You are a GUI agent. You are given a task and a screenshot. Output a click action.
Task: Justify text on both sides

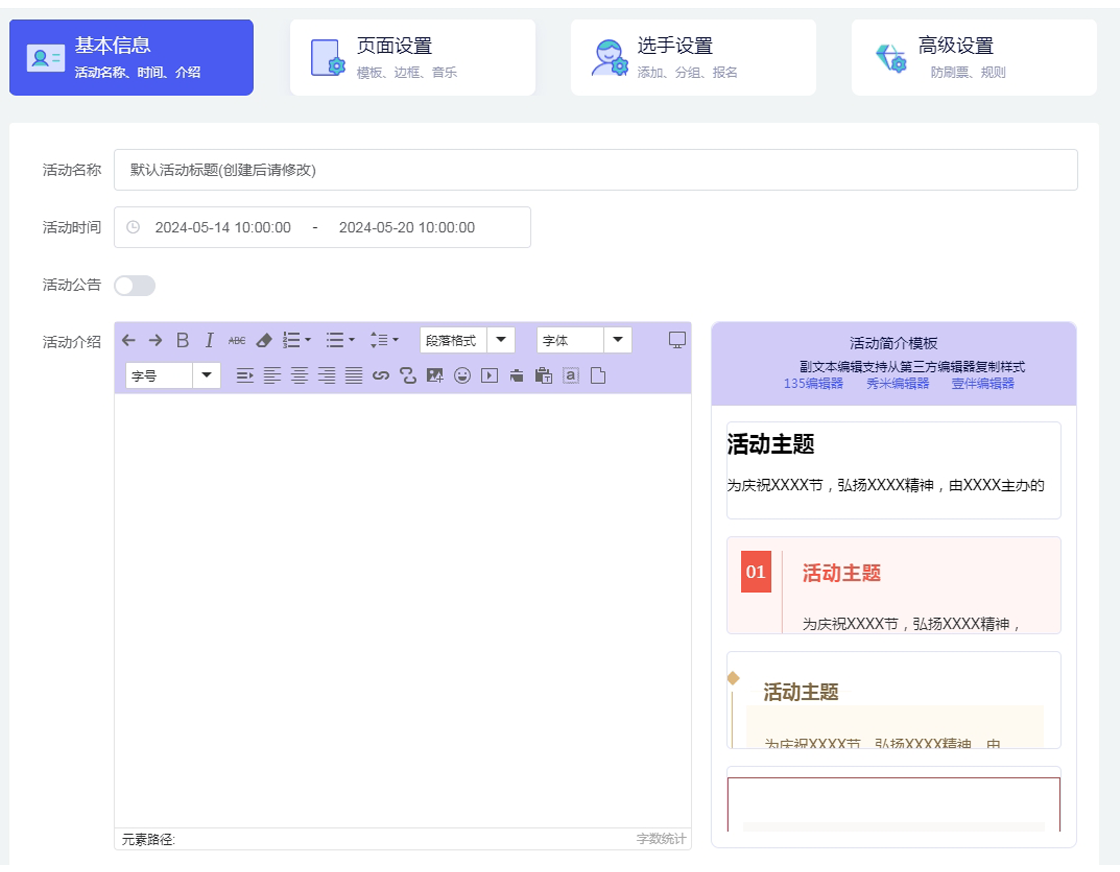coord(354,376)
